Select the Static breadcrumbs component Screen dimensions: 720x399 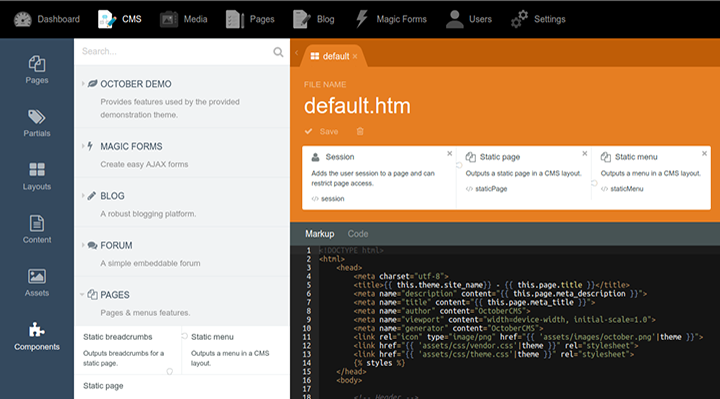point(128,350)
